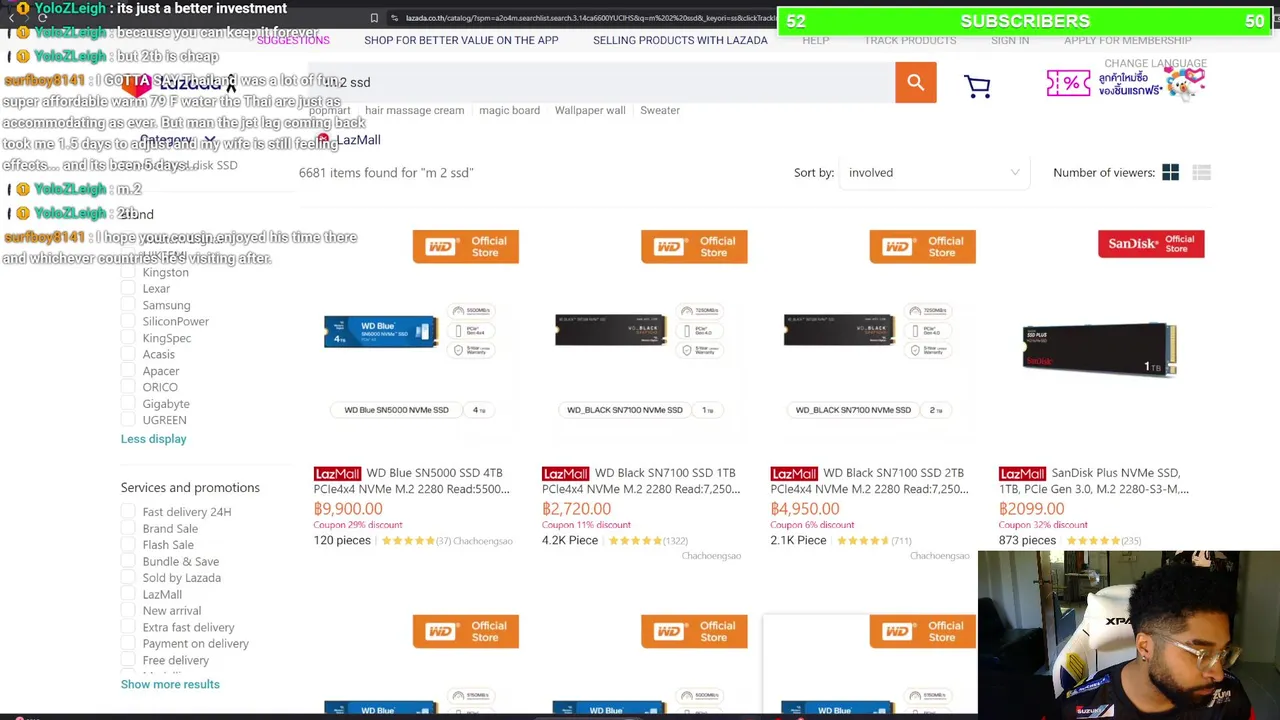
Task: Switch to list view layout icon
Action: click(x=1202, y=173)
